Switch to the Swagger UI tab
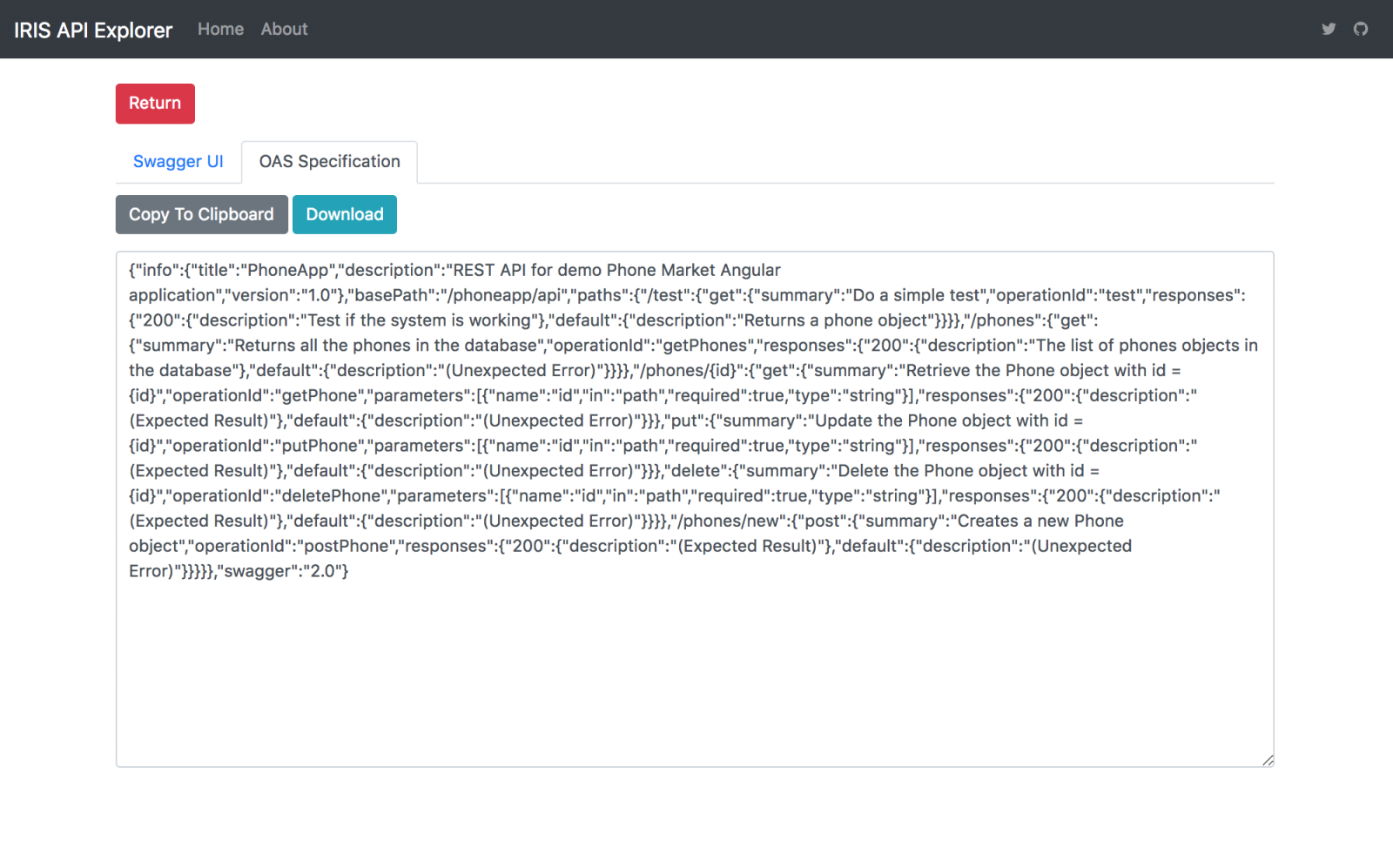Viewport: 1393px width, 868px height. [178, 162]
